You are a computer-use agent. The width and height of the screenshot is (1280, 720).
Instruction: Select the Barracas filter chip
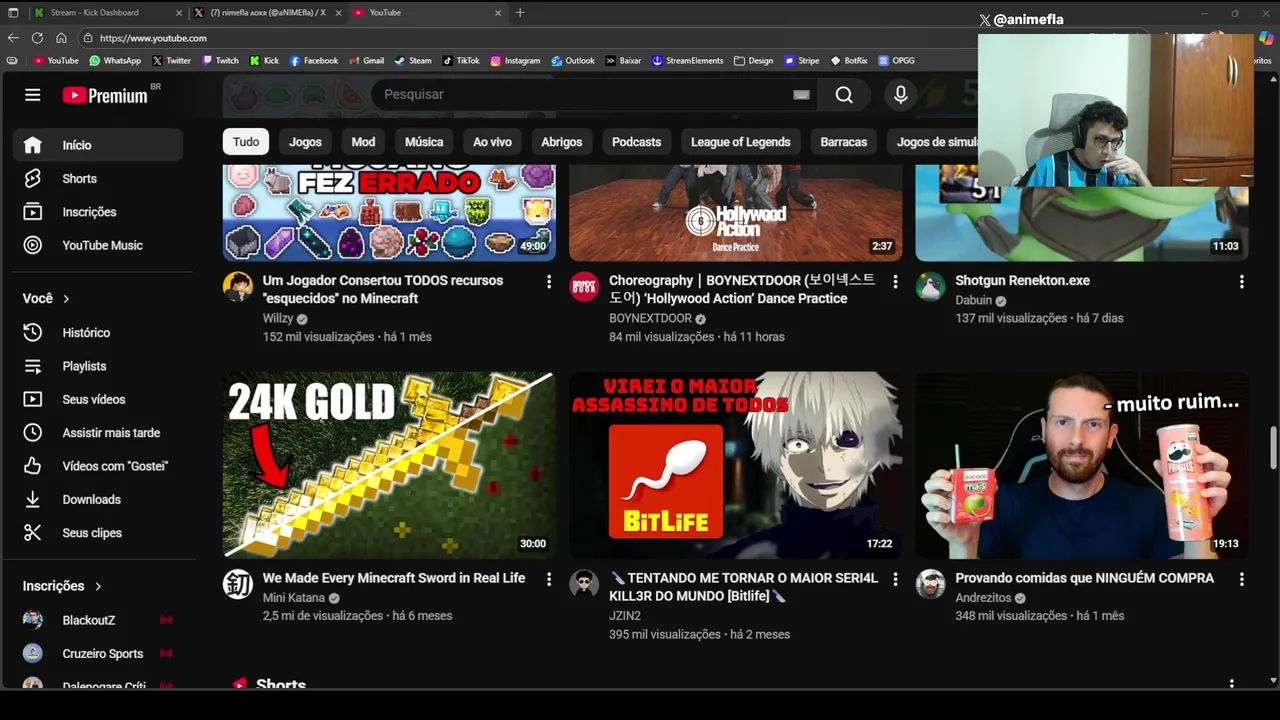pos(843,142)
